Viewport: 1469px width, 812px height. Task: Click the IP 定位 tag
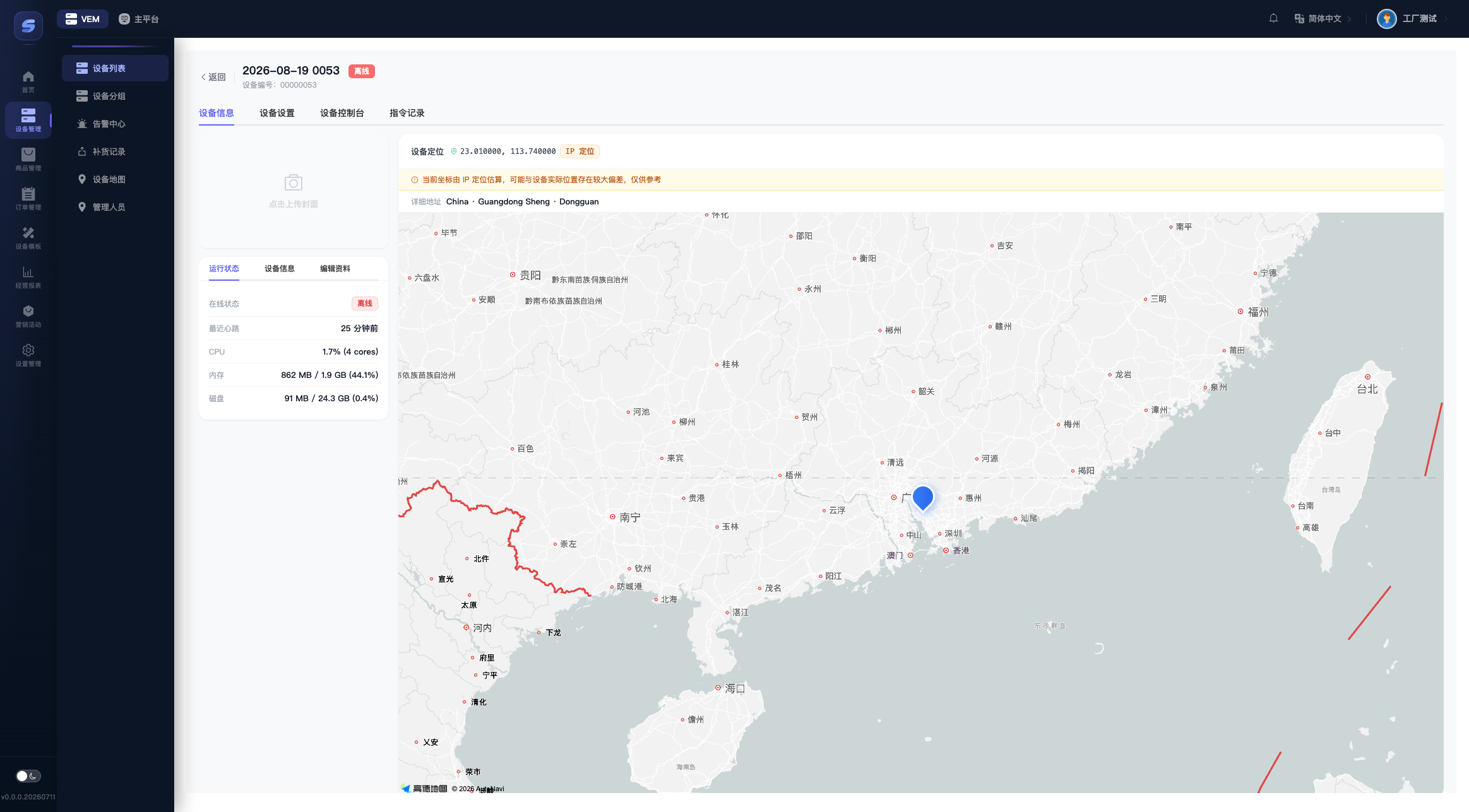pyautogui.click(x=580, y=151)
